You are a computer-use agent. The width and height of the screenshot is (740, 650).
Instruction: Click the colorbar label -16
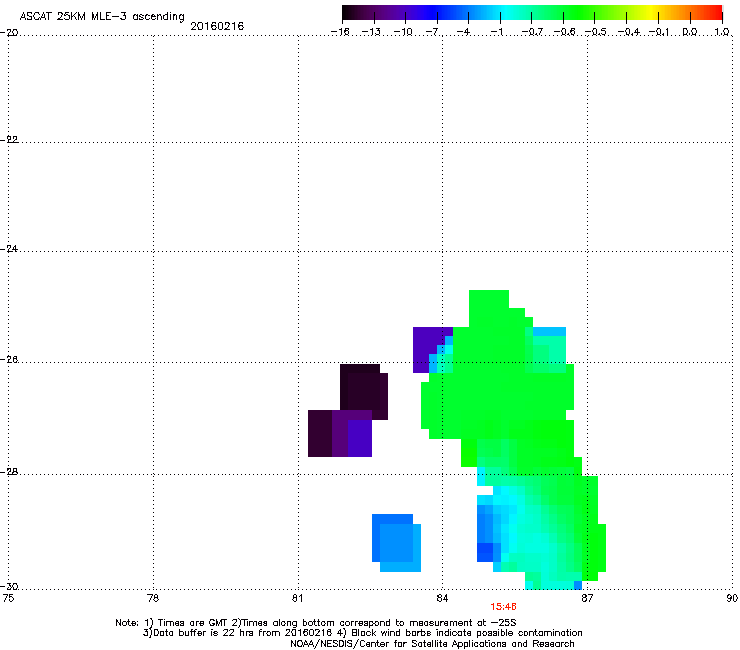pos(340,32)
